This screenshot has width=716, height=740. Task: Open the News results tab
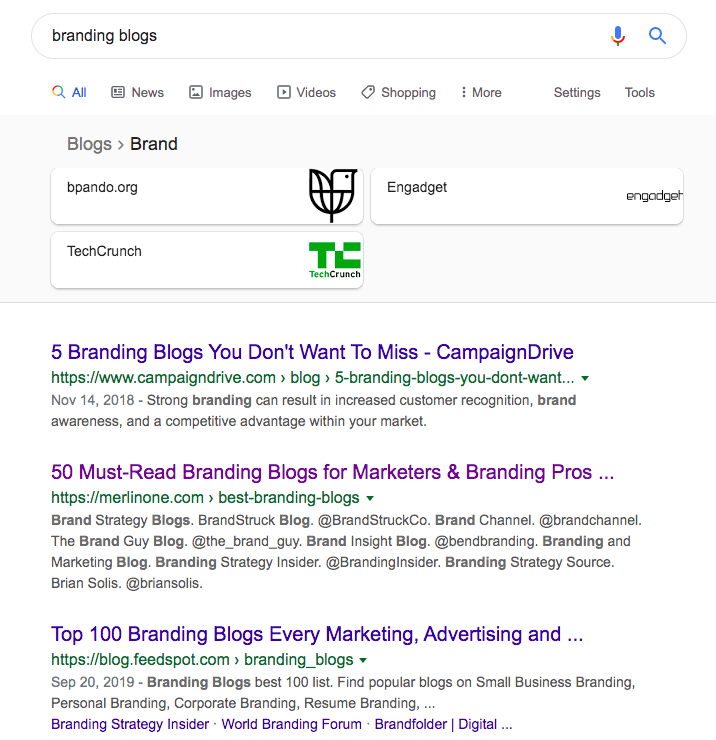(x=137, y=92)
